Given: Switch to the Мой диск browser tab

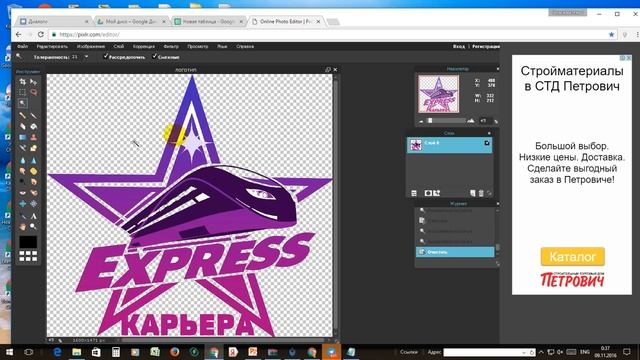Looking at the screenshot, I should coord(130,22).
